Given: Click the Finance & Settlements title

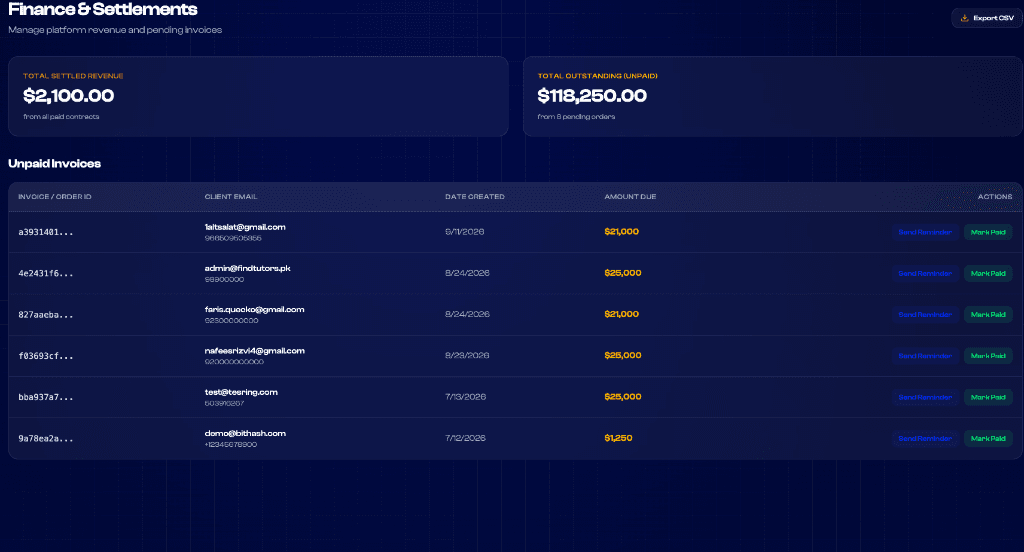Looking at the screenshot, I should click(x=103, y=9).
